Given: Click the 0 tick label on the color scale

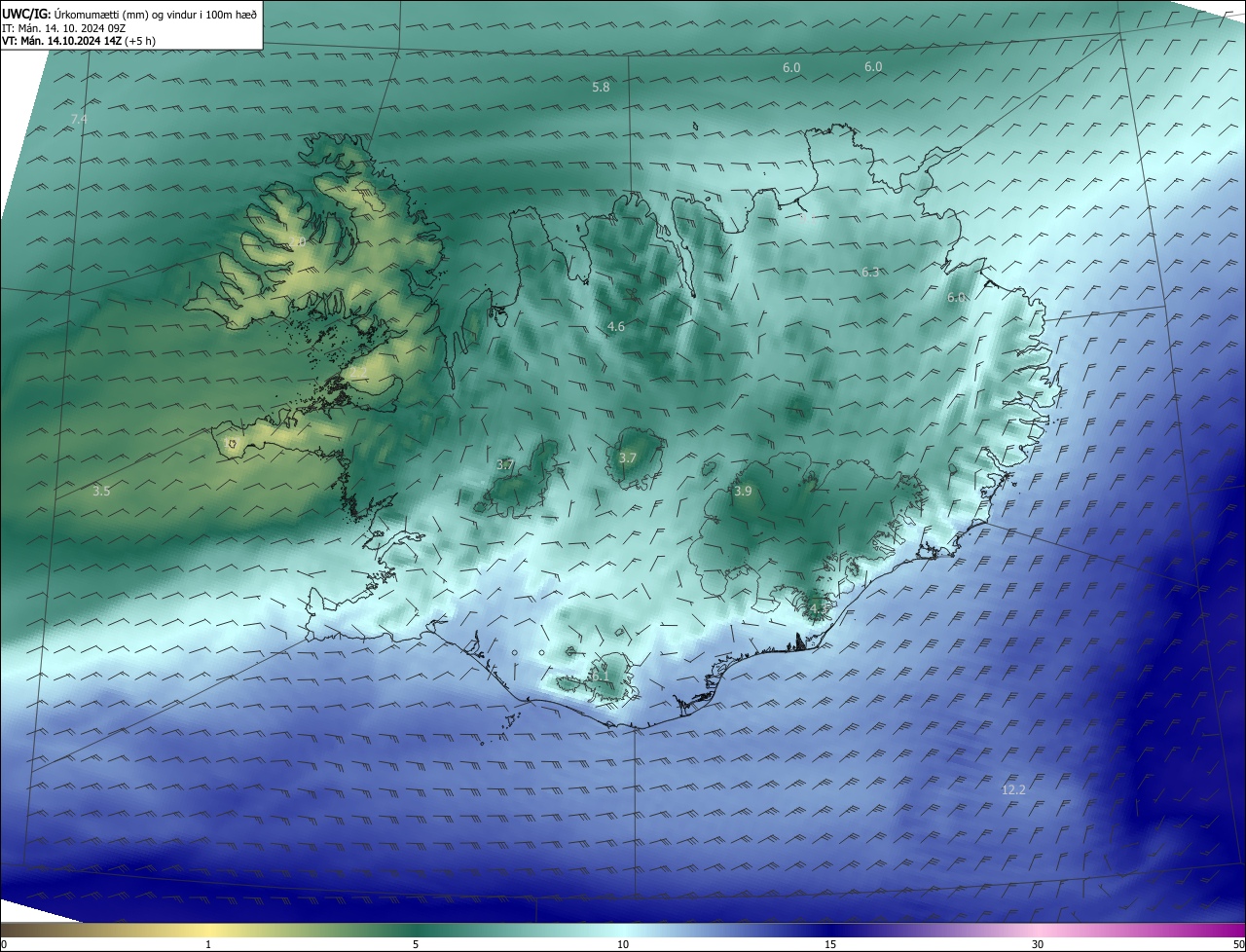Looking at the screenshot, I should (4, 945).
